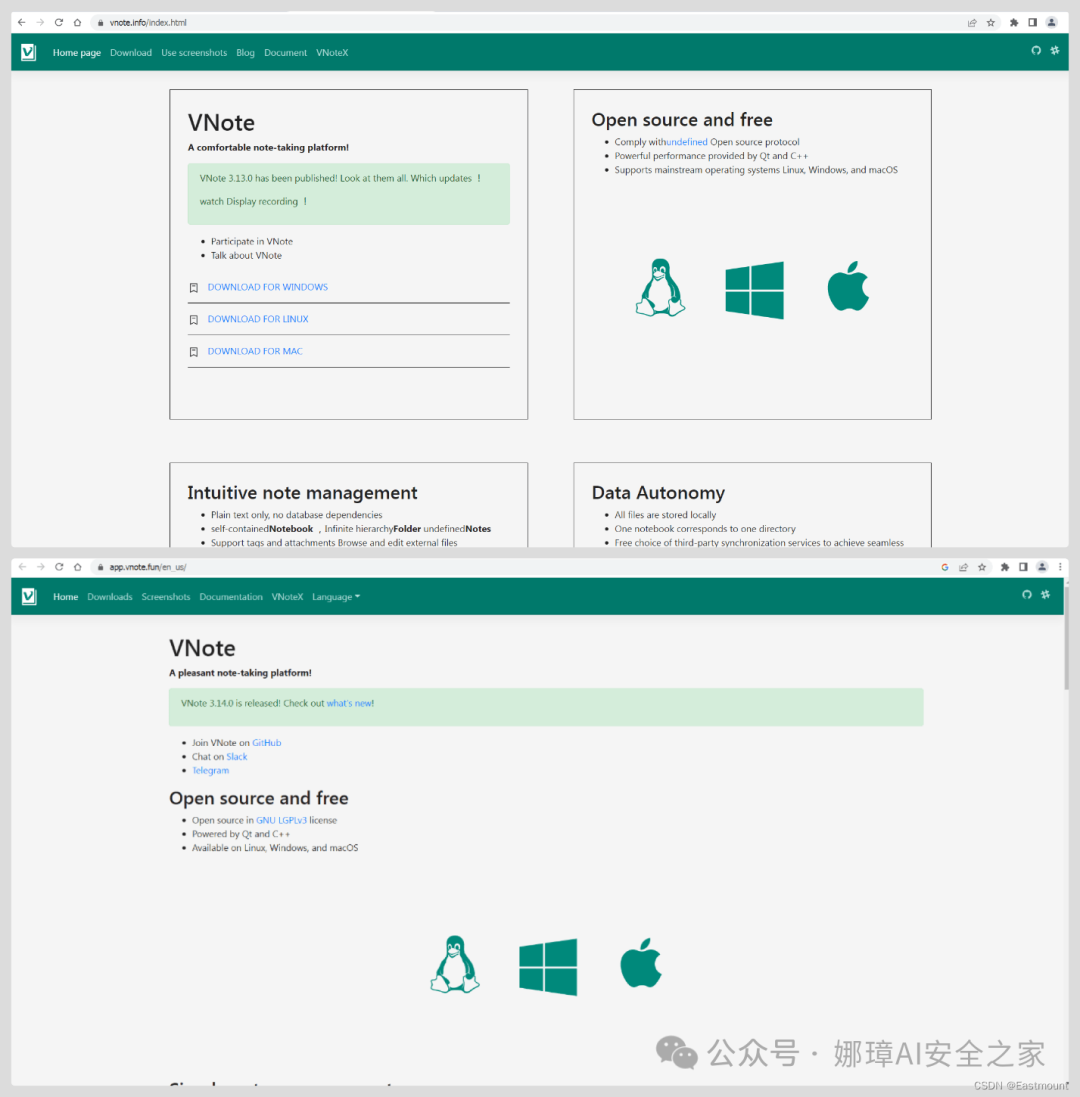This screenshot has height=1097, width=1080.
Task: Bookmark the vnote.info page with star icon
Action: (x=990, y=22)
